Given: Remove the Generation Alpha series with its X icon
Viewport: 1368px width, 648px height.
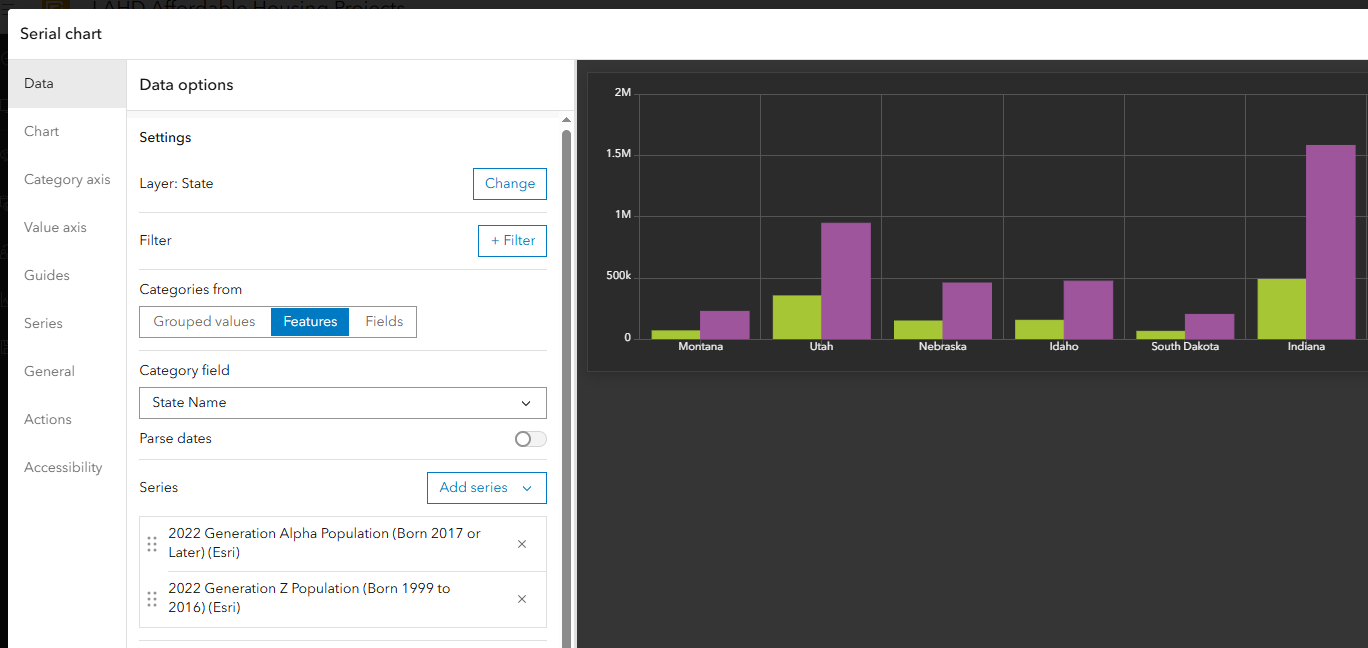Looking at the screenshot, I should (x=521, y=543).
